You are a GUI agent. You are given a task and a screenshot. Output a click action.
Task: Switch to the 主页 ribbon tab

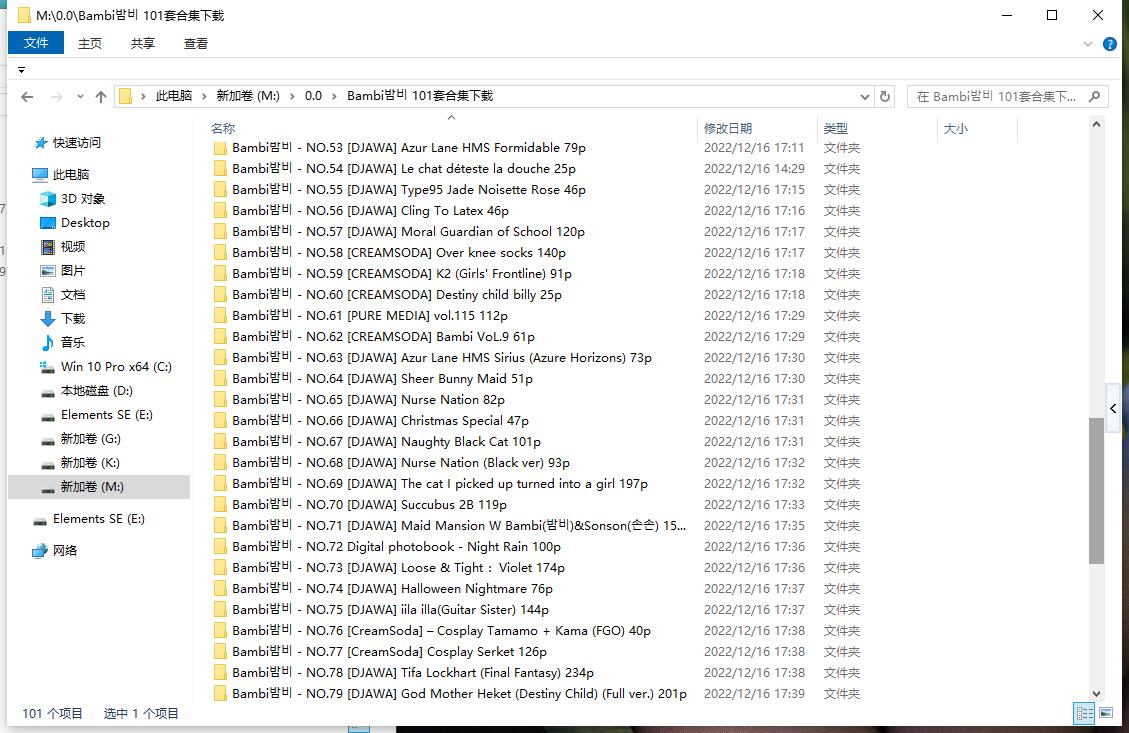click(x=90, y=43)
